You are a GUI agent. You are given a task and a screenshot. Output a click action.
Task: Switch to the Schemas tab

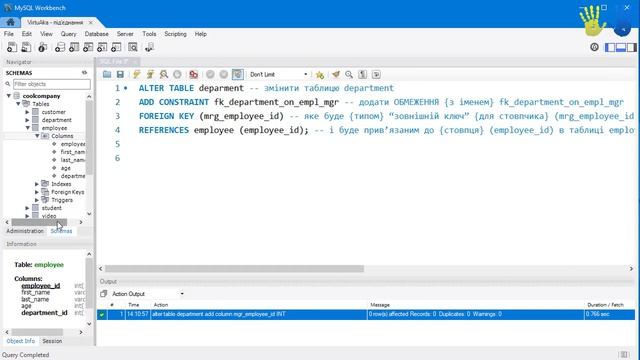point(61,231)
